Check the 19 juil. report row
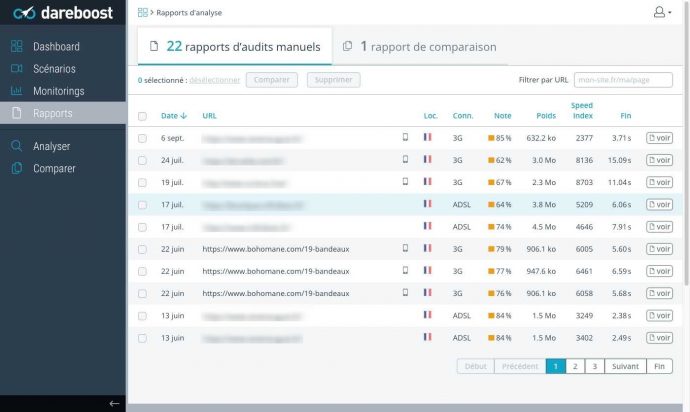The height and width of the screenshot is (412, 690). [142, 183]
